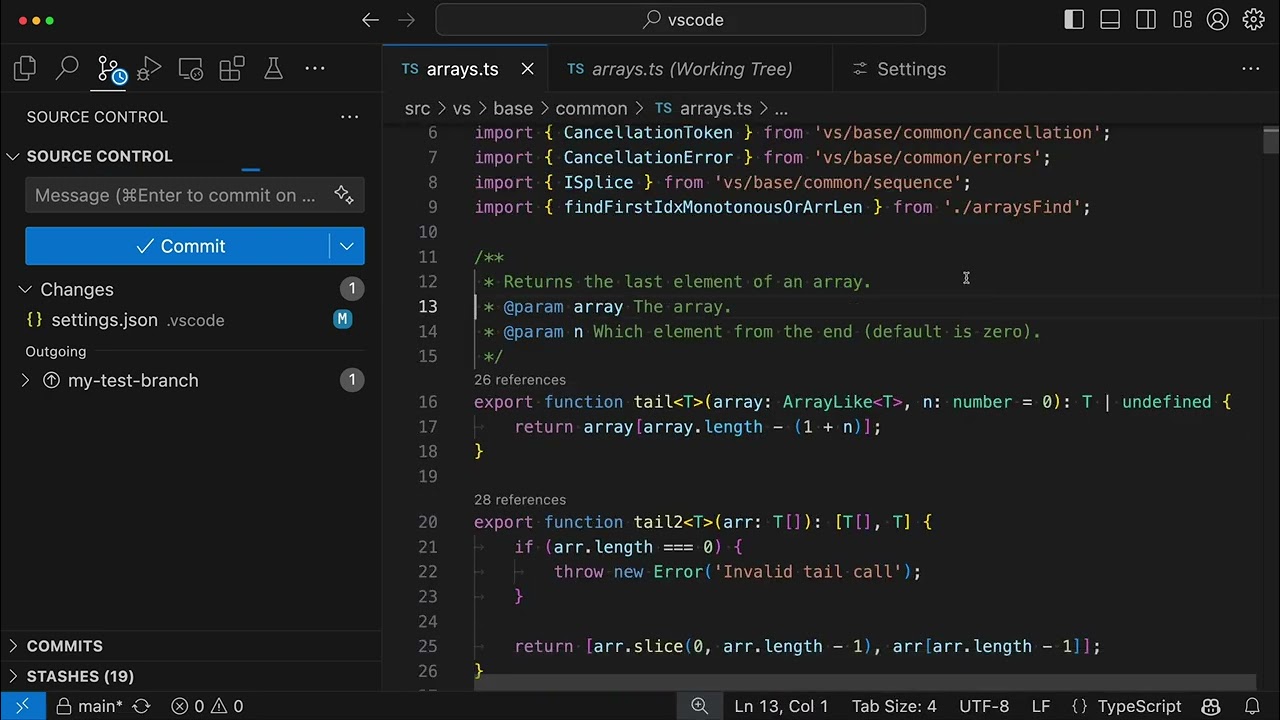Click the src breadcrumb segment

tap(417, 108)
